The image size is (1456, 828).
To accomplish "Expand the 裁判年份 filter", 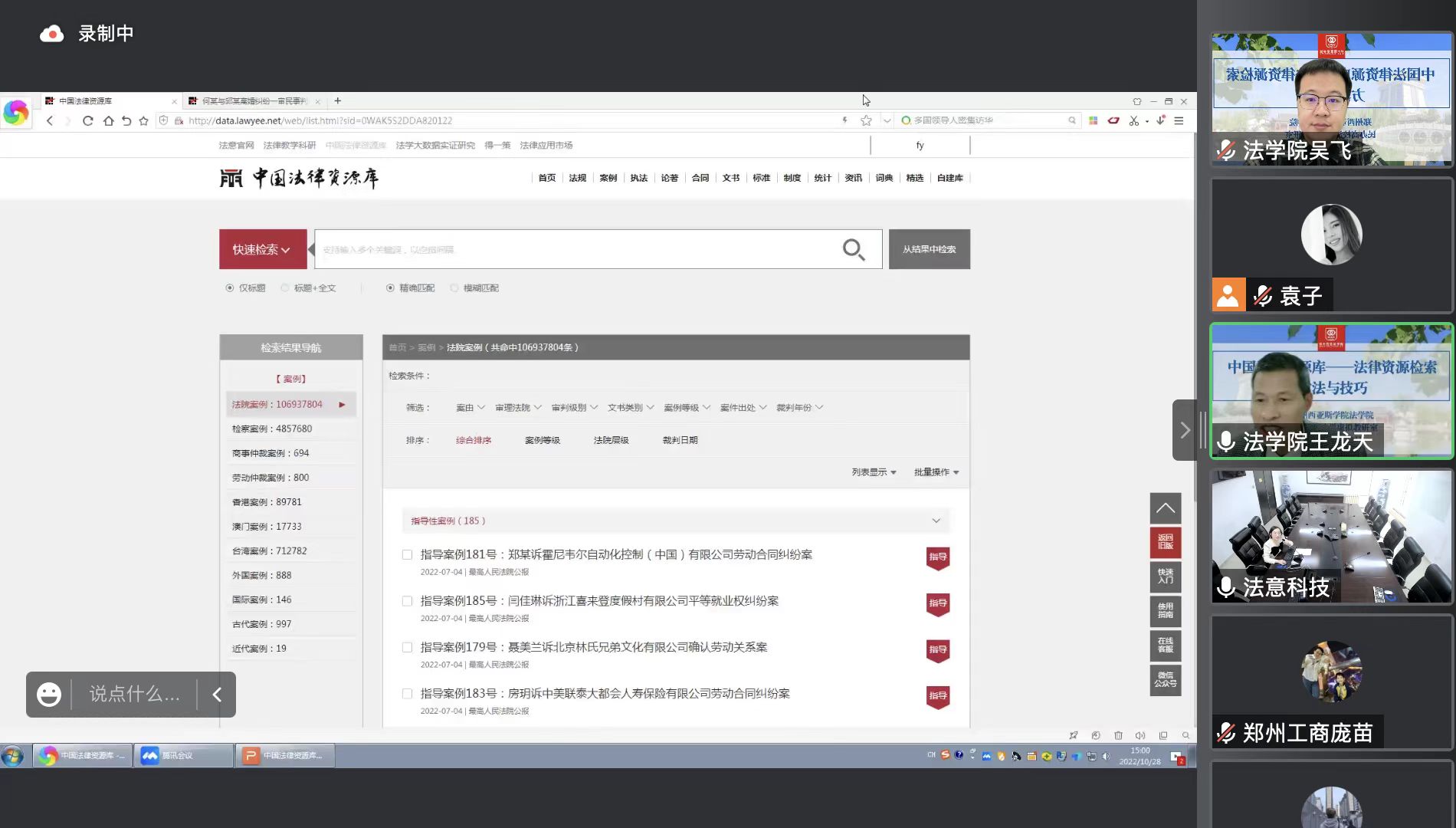I will pyautogui.click(x=799, y=408).
